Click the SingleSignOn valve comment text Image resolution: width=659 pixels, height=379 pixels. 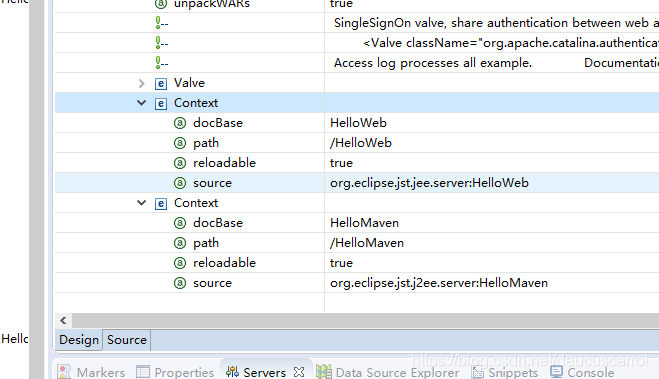(x=496, y=23)
